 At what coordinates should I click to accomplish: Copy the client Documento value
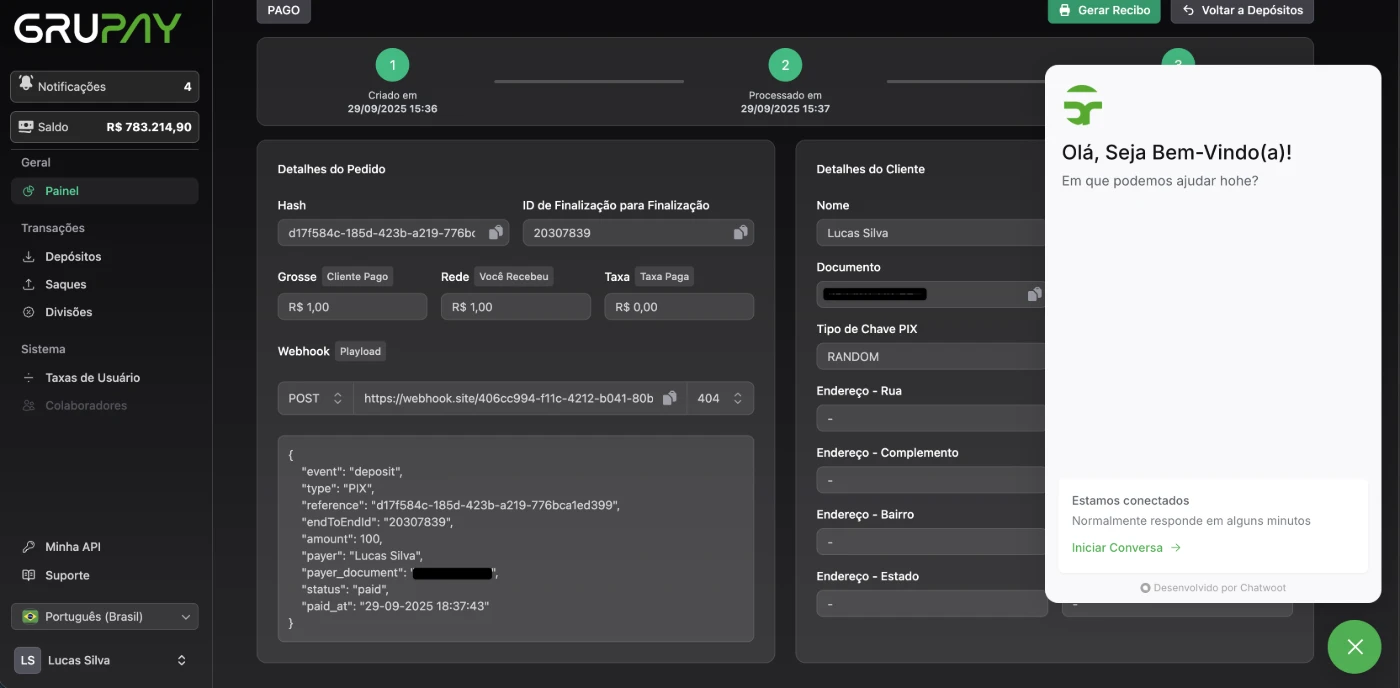pos(1034,295)
